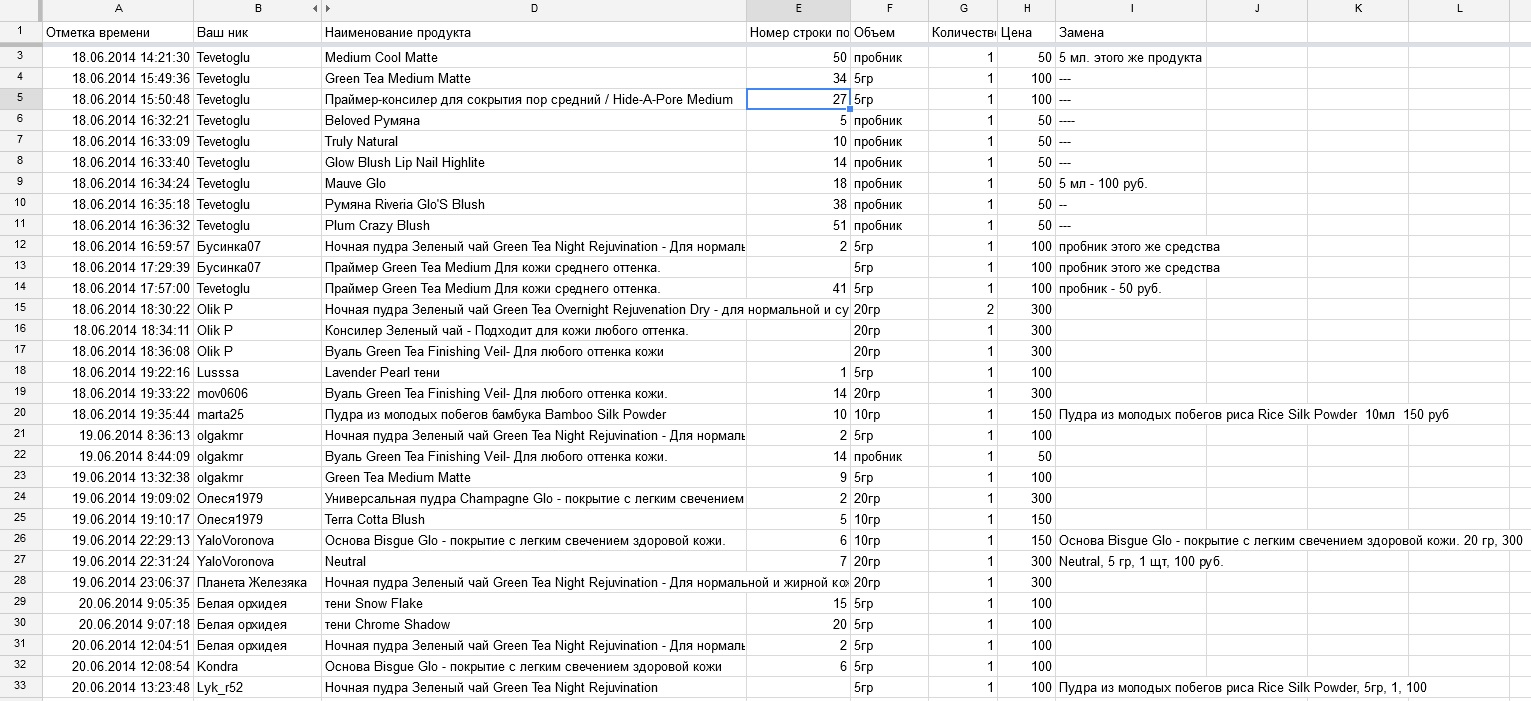Image resolution: width=1531 pixels, height=701 pixels.
Task: Select column E header
Action: coord(798,9)
